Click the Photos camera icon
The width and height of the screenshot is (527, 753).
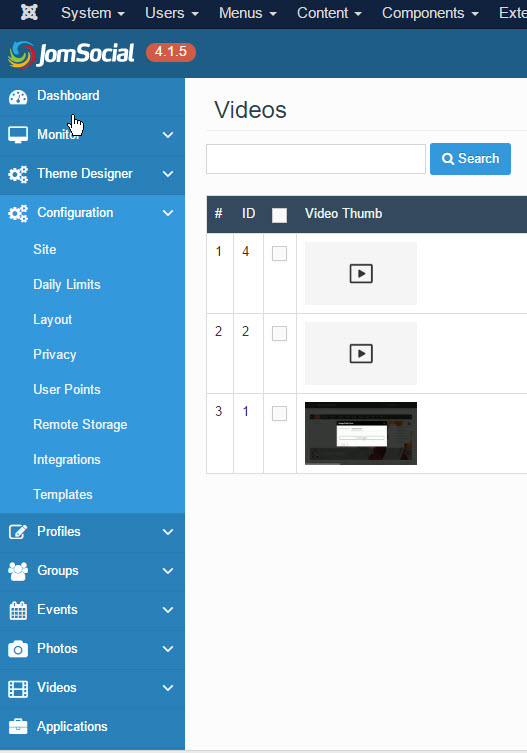[x=18, y=649]
